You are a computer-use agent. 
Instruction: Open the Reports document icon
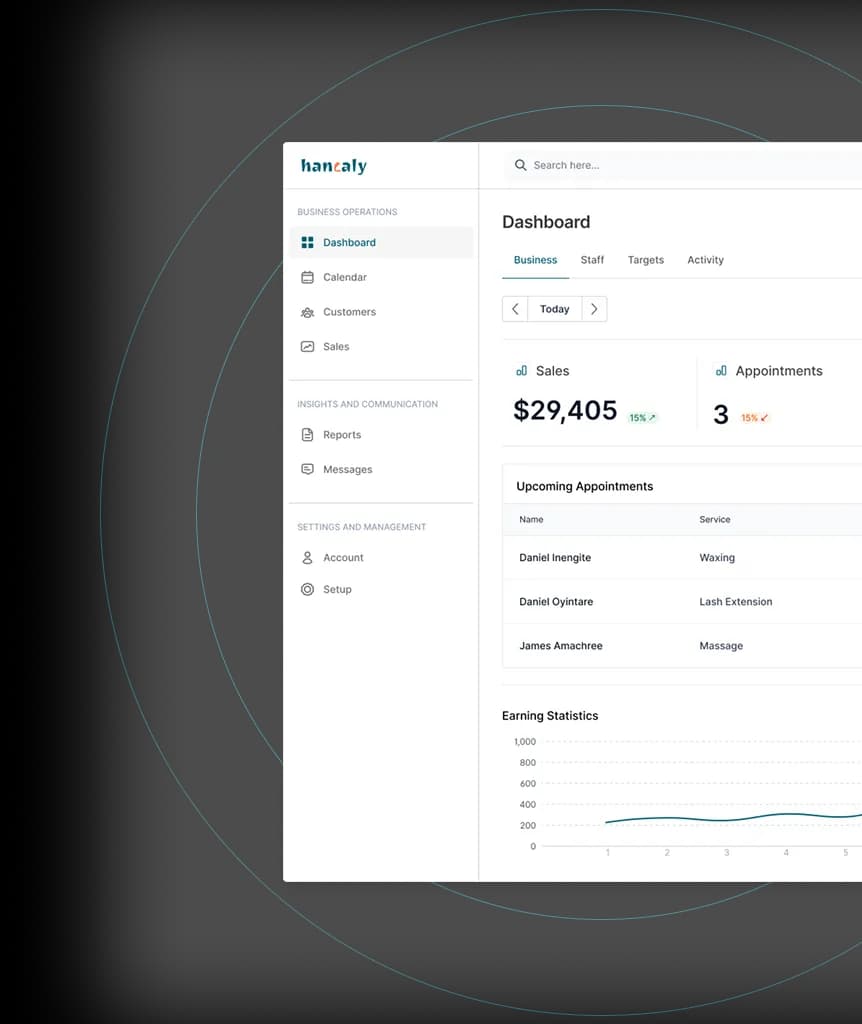(x=306, y=435)
